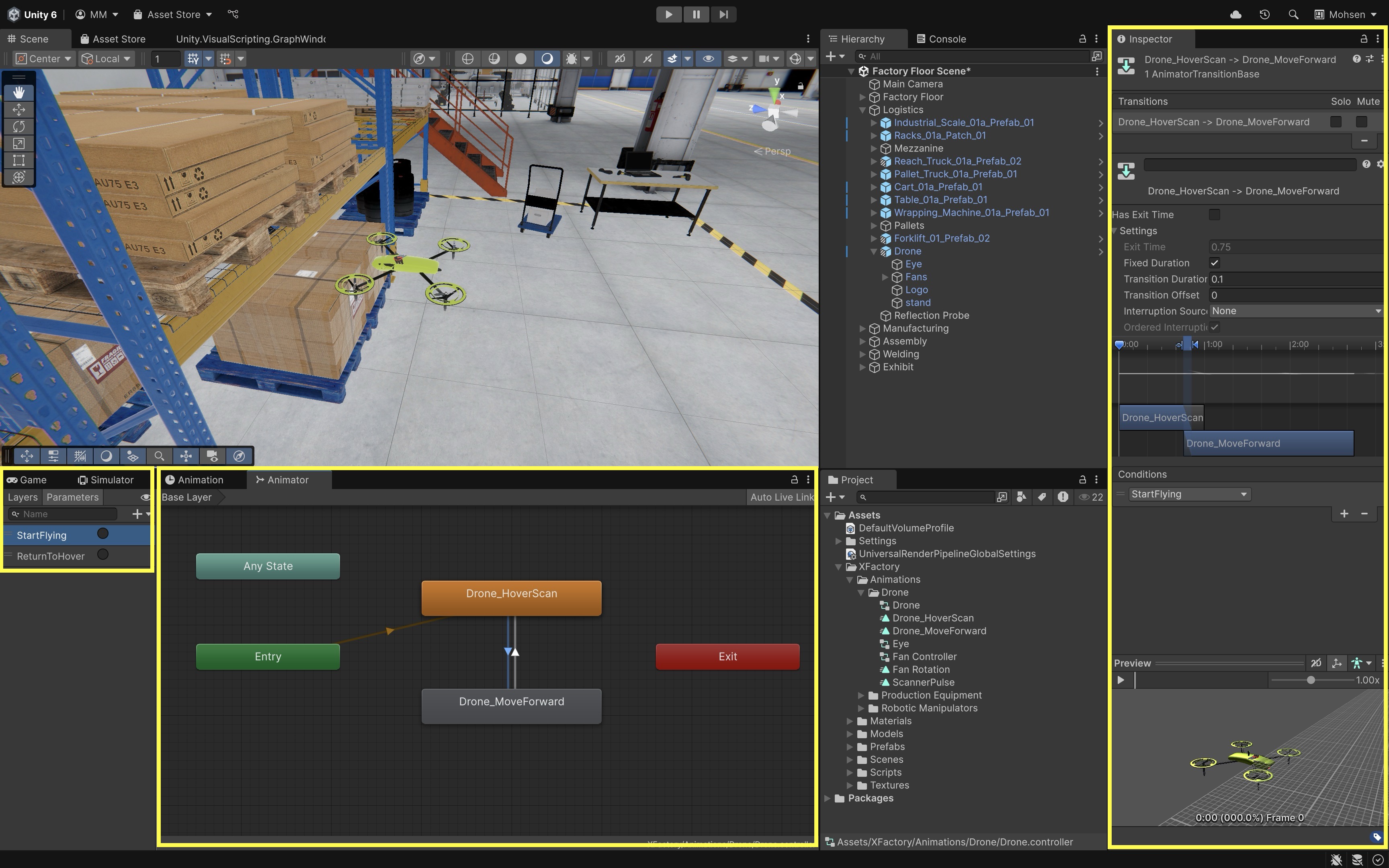Click the Step frame button
The width and height of the screenshot is (1389, 868).
pos(723,14)
